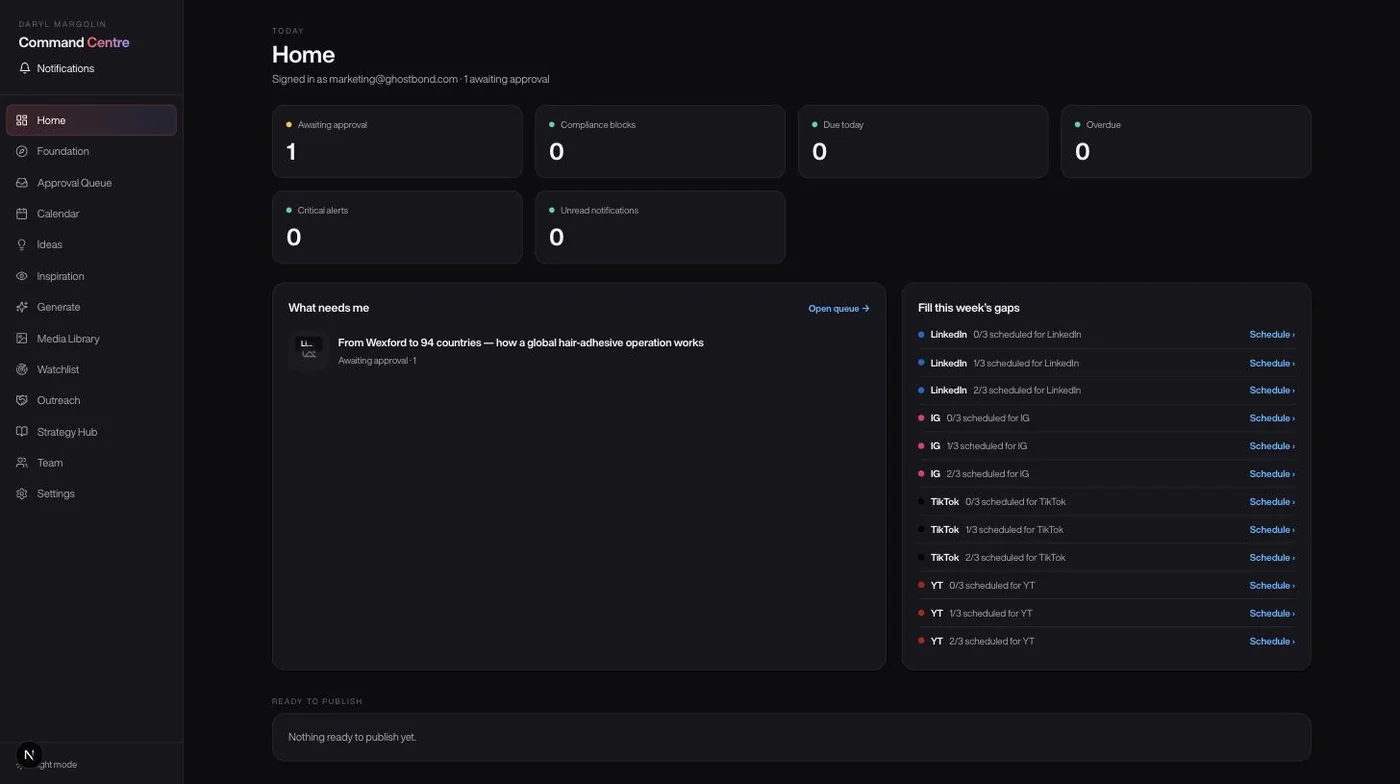
Task: Click the round N badge at bottom left
Action: coord(29,755)
